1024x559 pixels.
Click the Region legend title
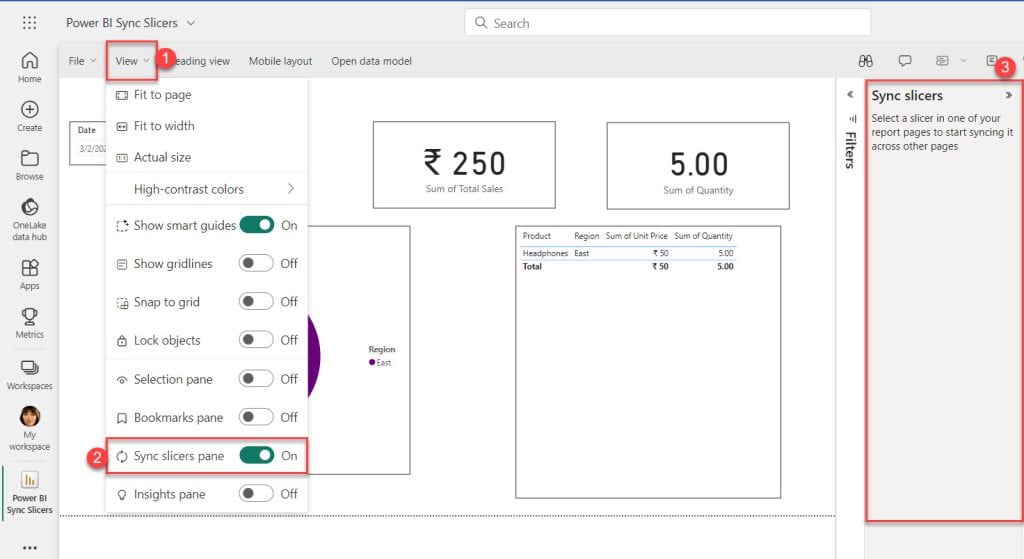tap(382, 349)
